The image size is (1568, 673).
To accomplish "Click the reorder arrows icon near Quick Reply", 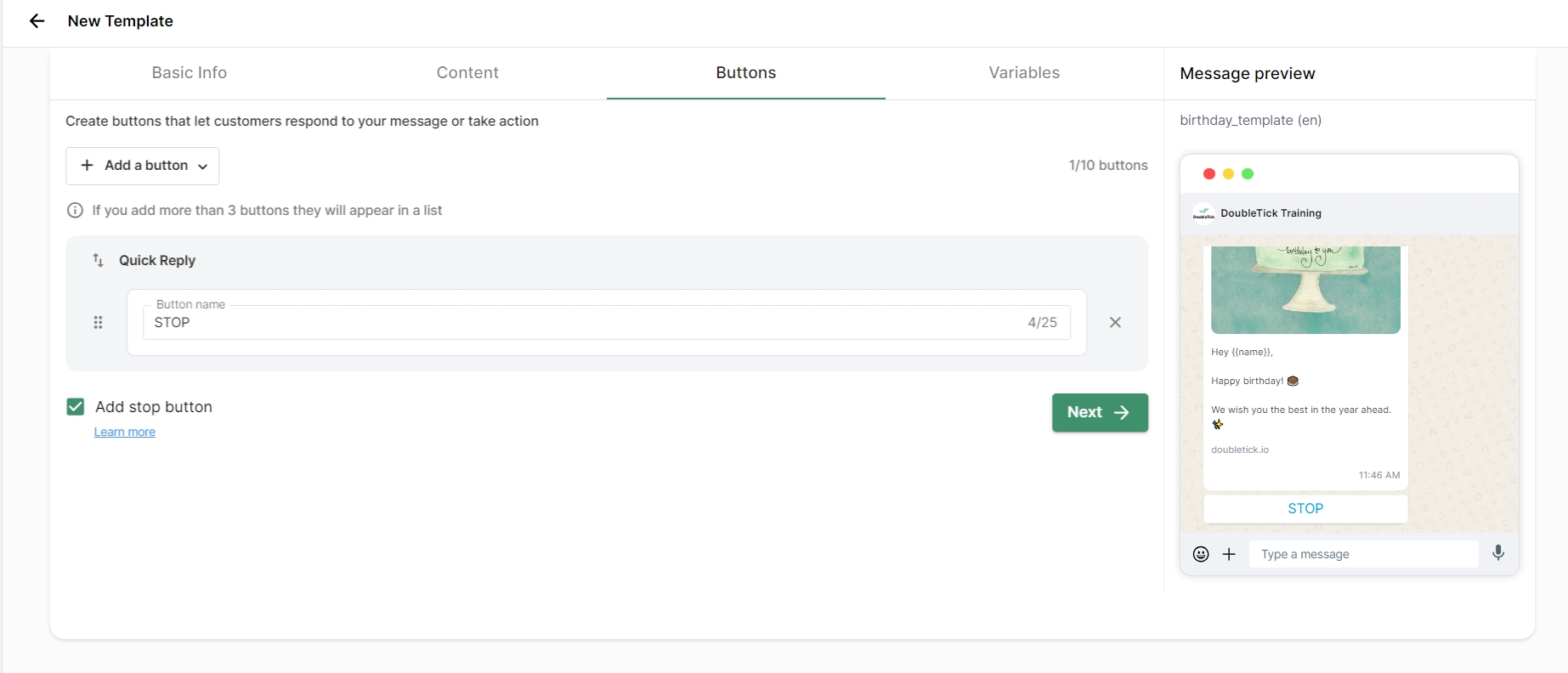I will click(98, 260).
